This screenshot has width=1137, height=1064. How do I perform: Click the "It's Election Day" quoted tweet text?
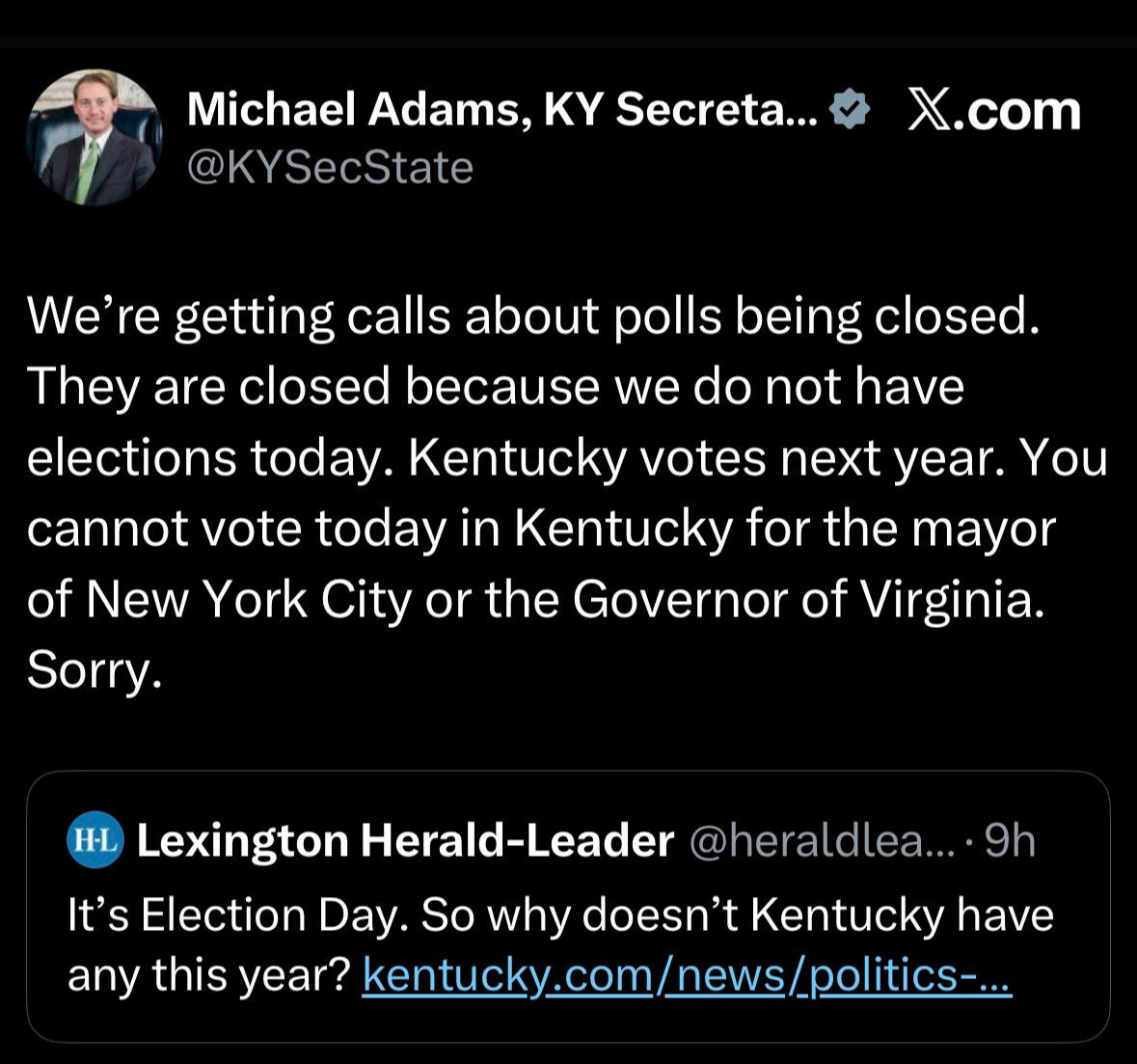pos(559,914)
